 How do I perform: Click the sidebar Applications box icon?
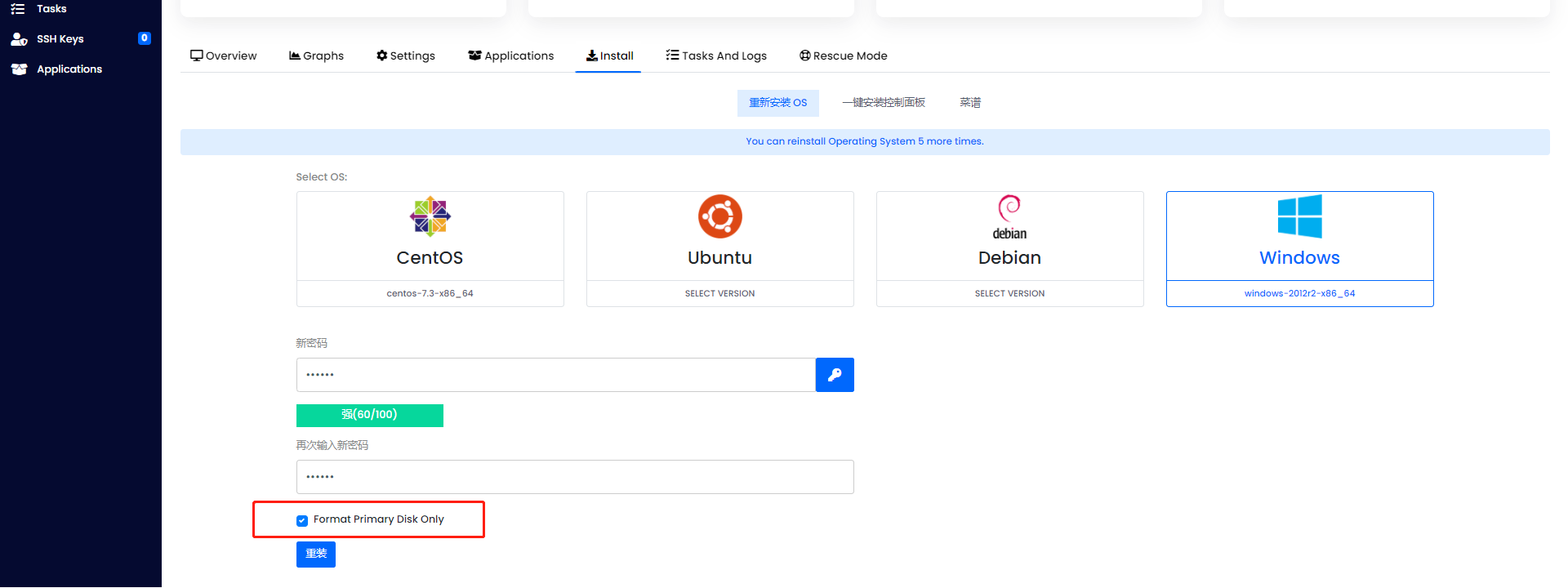tap(19, 69)
